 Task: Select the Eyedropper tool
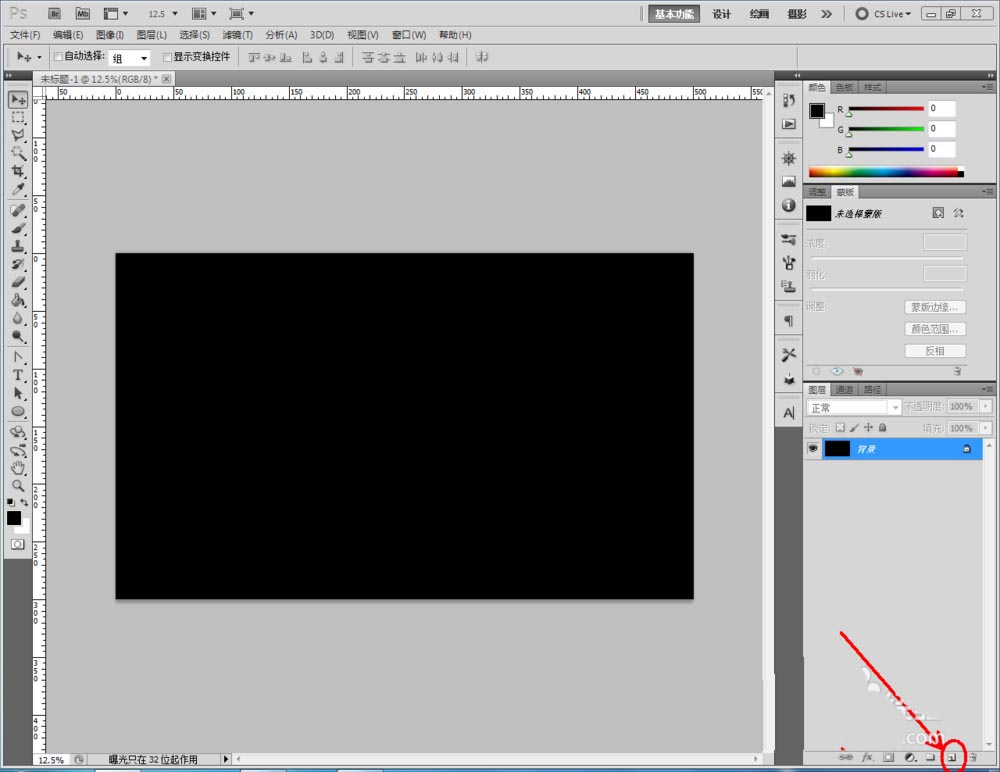coord(18,189)
